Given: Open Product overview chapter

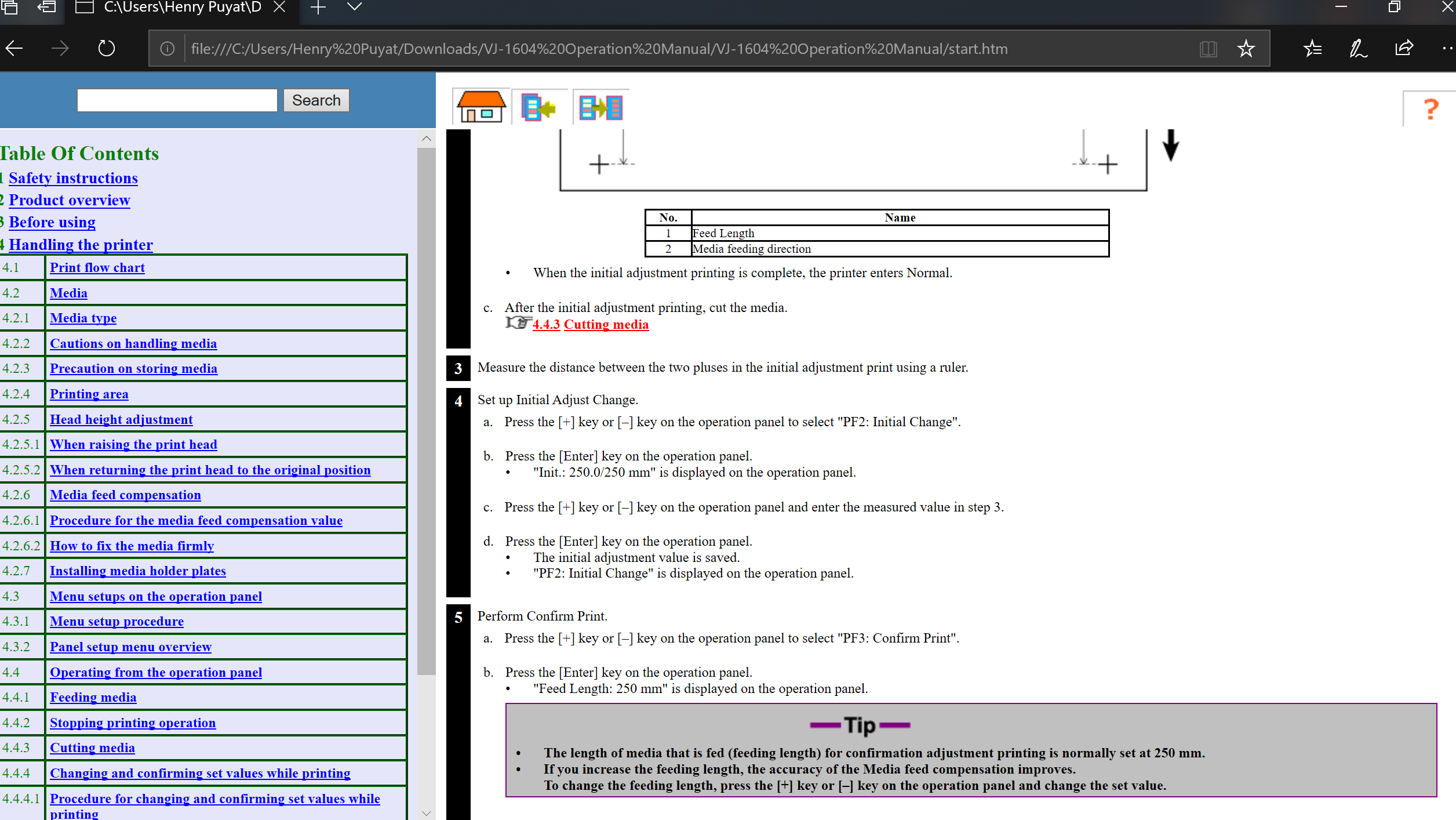Looking at the screenshot, I should coord(70,200).
